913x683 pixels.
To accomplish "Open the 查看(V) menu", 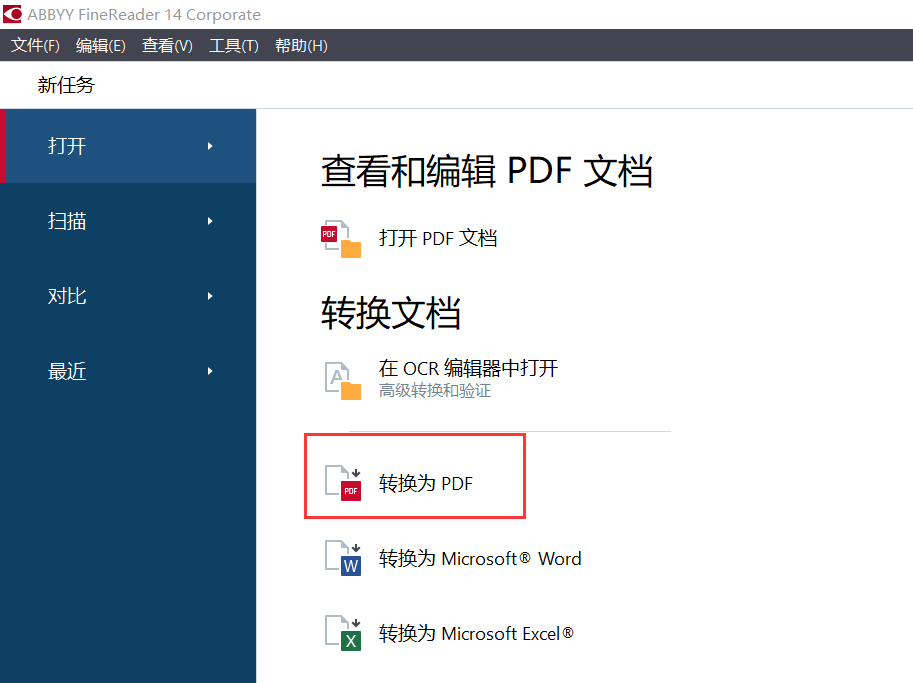I will [x=167, y=45].
